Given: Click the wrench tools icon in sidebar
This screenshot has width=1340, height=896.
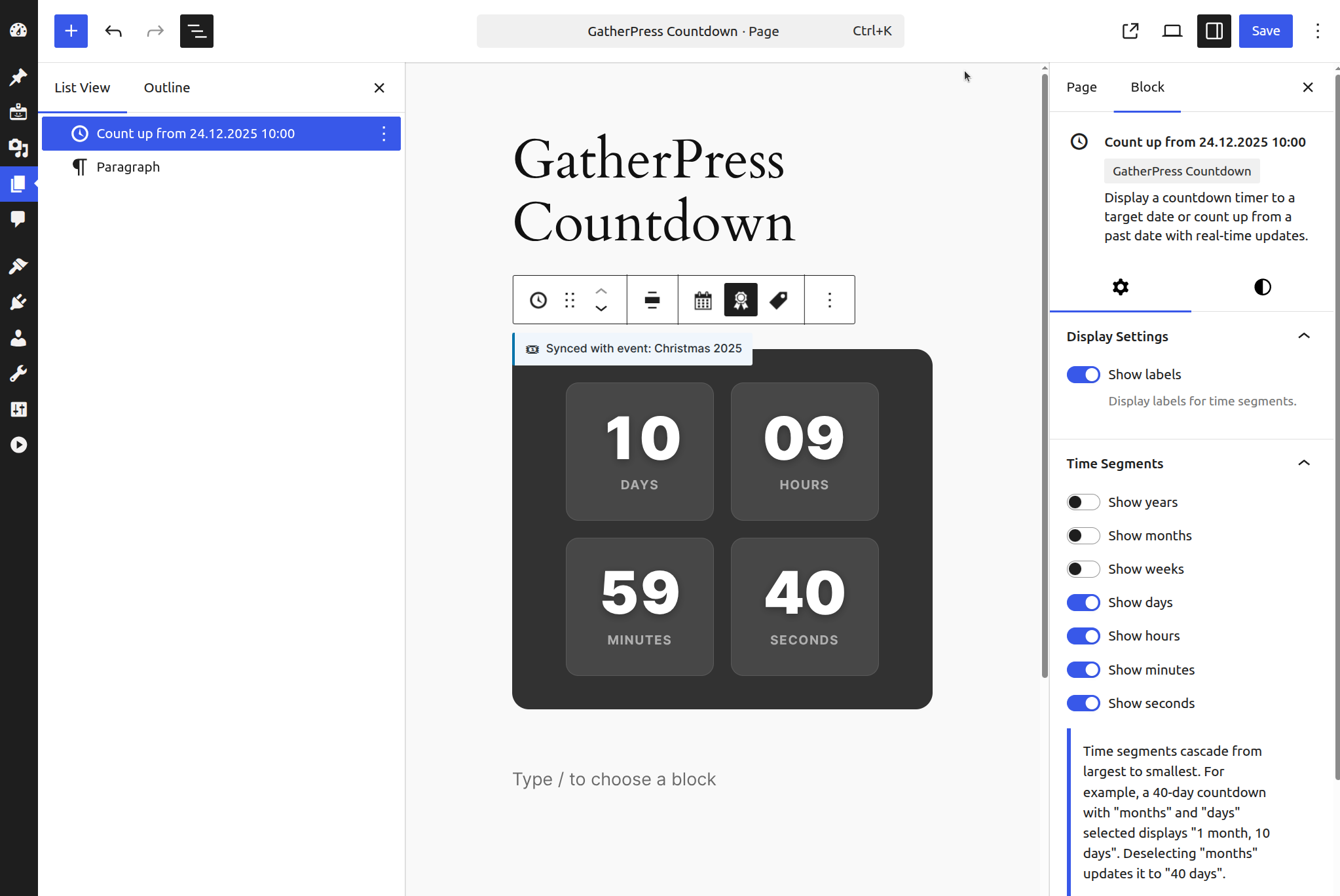Looking at the screenshot, I should 18,373.
